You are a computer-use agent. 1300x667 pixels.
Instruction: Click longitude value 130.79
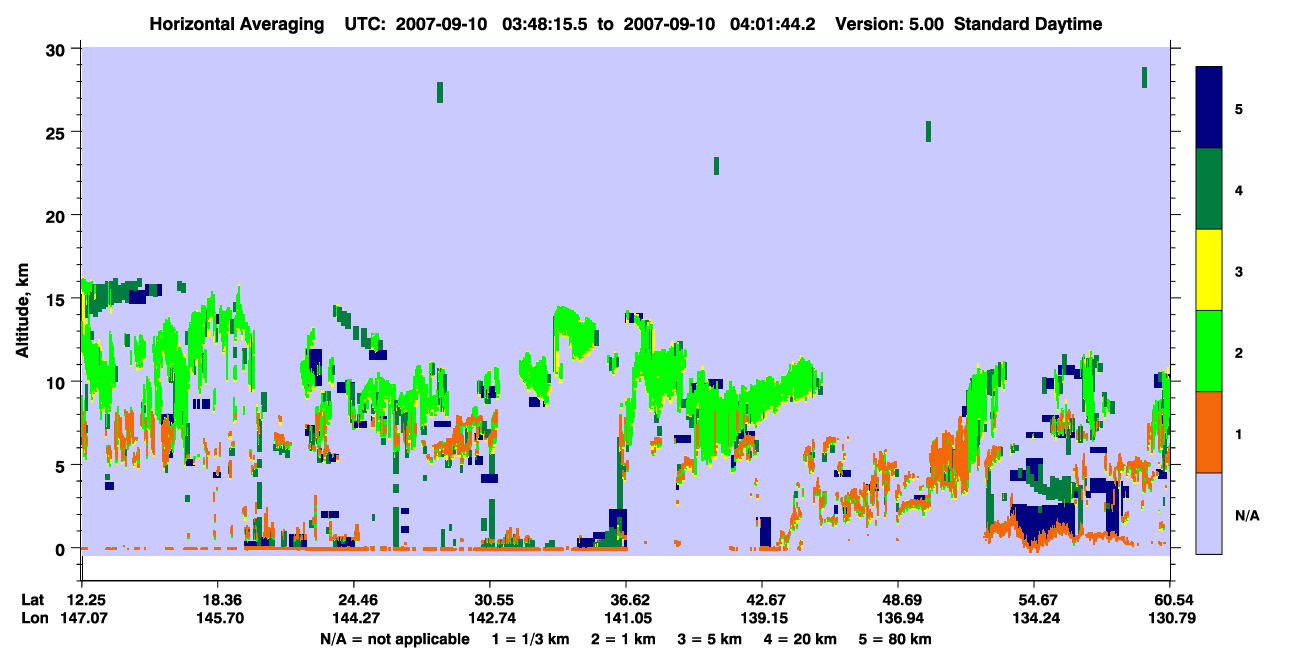tap(1170, 618)
